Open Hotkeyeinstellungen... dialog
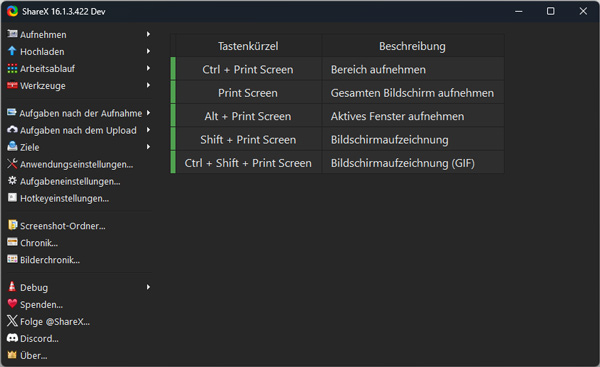600x367 pixels. [64, 199]
